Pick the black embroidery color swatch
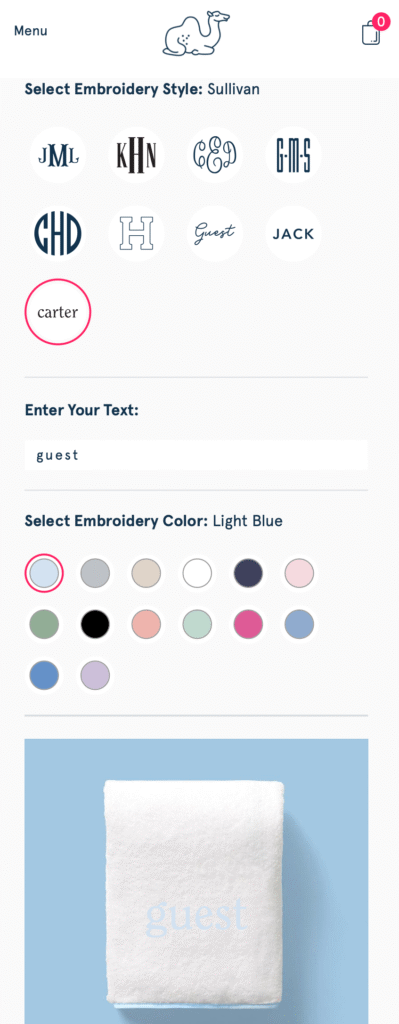 point(95,624)
